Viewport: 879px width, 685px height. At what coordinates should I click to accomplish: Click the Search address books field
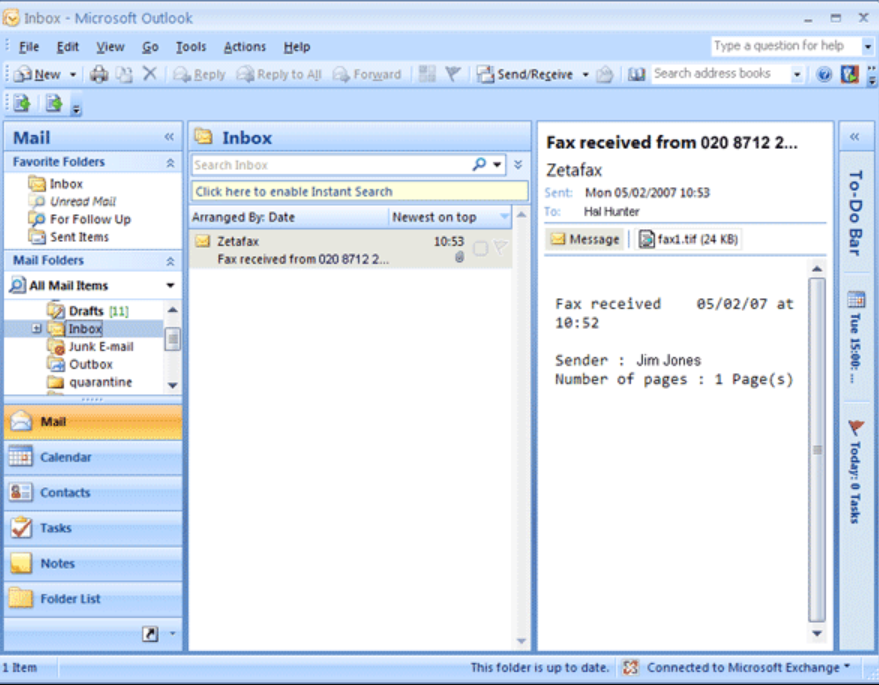720,73
